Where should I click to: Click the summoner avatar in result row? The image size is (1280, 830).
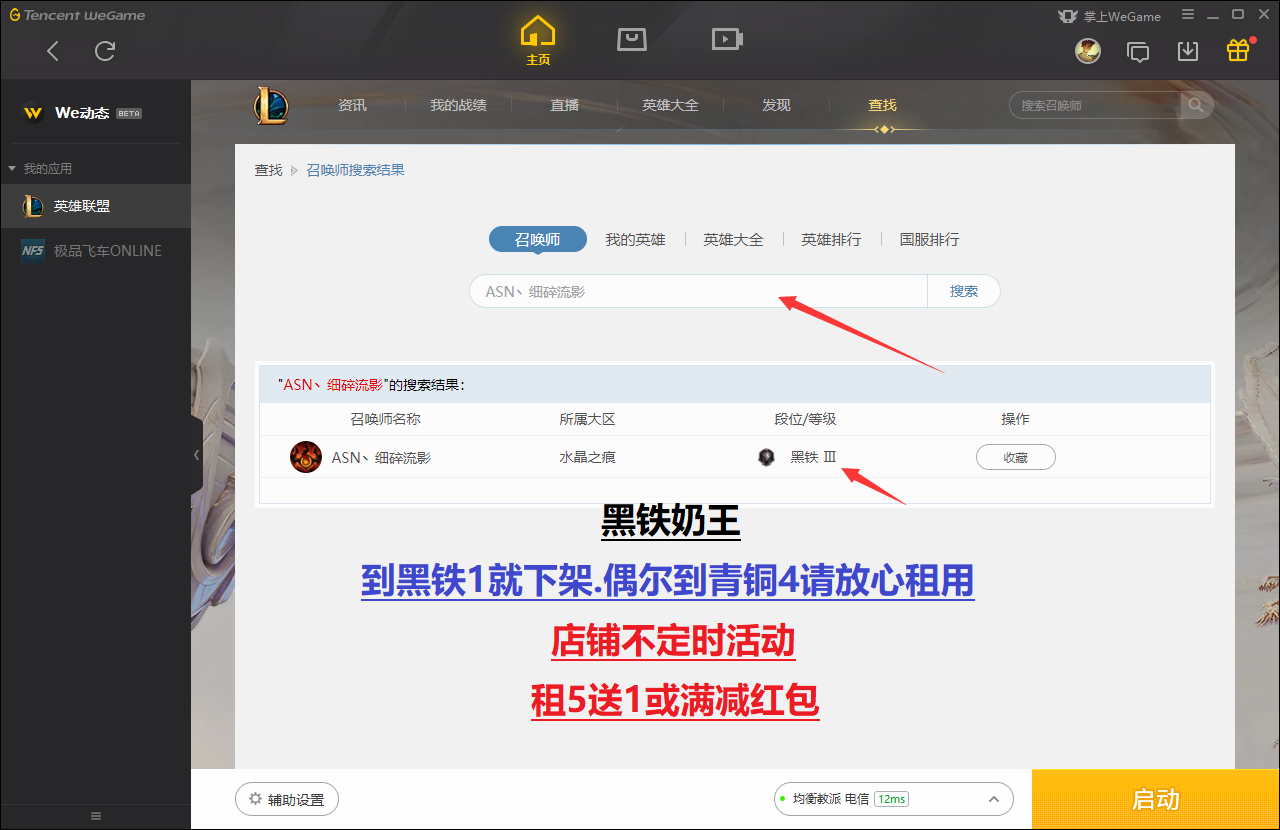[x=306, y=457]
